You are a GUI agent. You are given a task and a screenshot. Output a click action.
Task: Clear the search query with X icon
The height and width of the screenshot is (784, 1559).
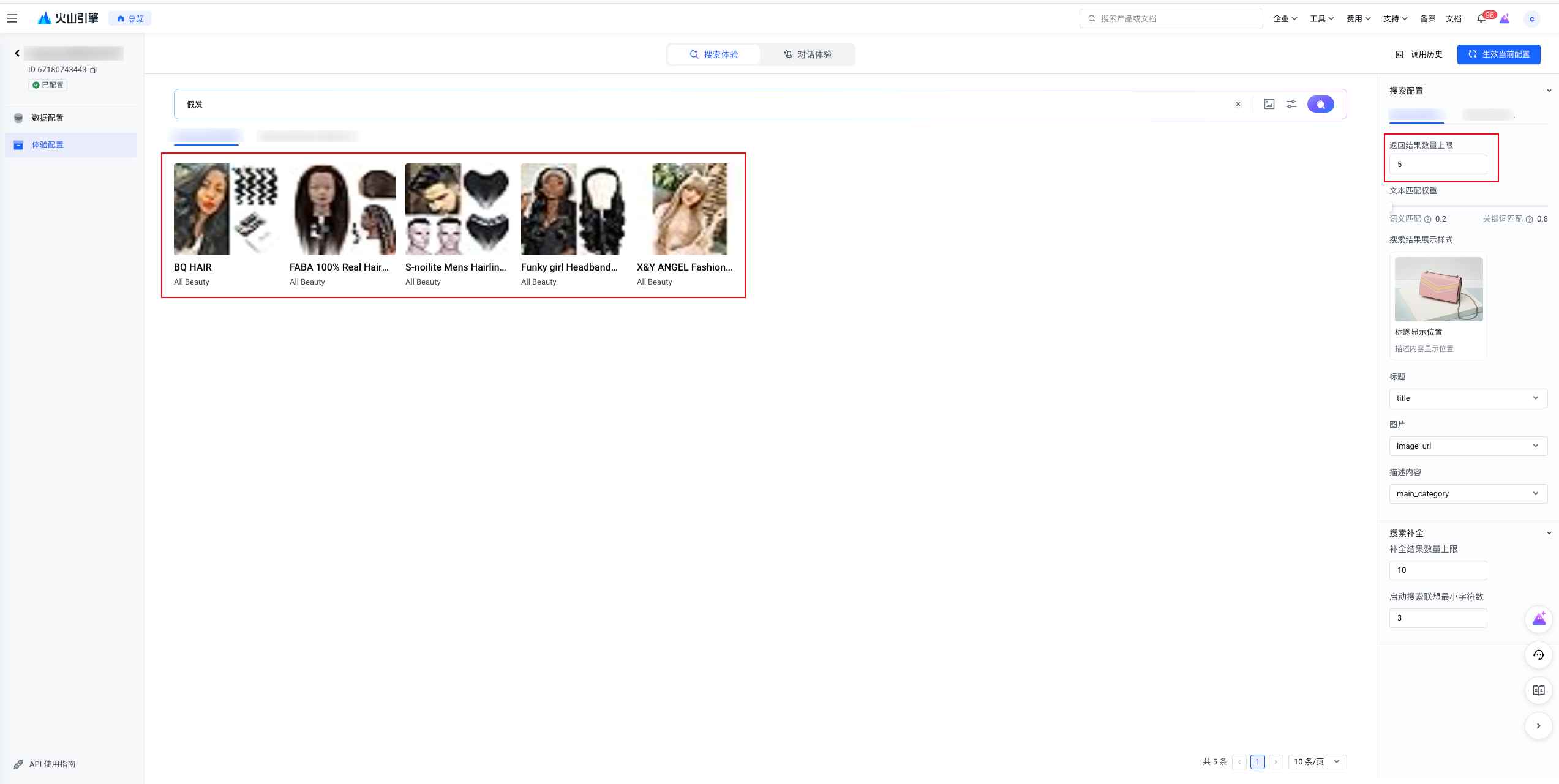pos(1238,104)
